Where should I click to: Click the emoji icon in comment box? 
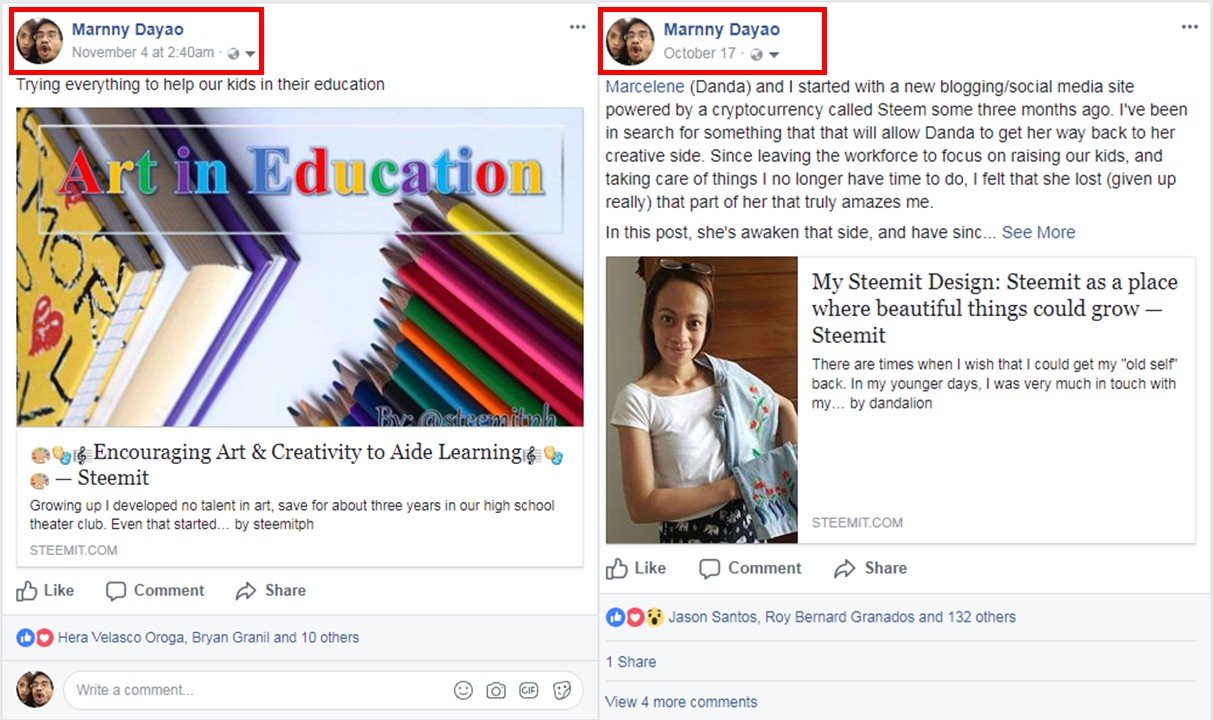(x=463, y=690)
